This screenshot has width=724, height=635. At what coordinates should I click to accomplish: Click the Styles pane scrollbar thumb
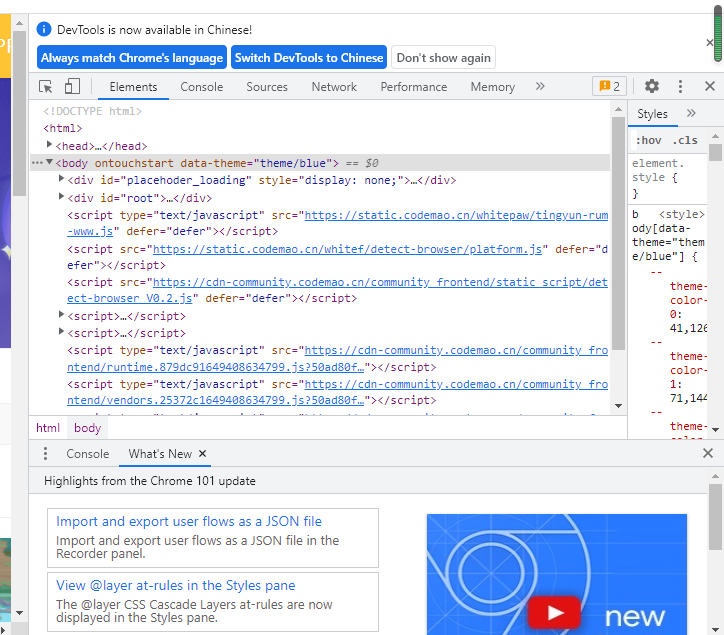pyautogui.click(x=715, y=152)
